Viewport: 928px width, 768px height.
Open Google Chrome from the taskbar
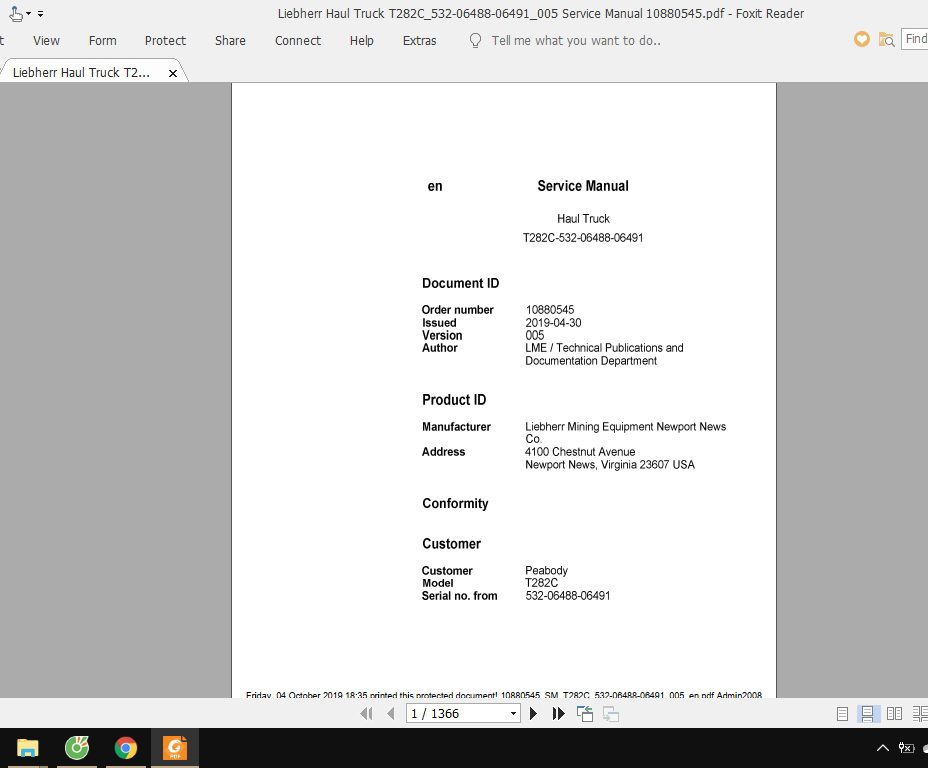click(125, 748)
